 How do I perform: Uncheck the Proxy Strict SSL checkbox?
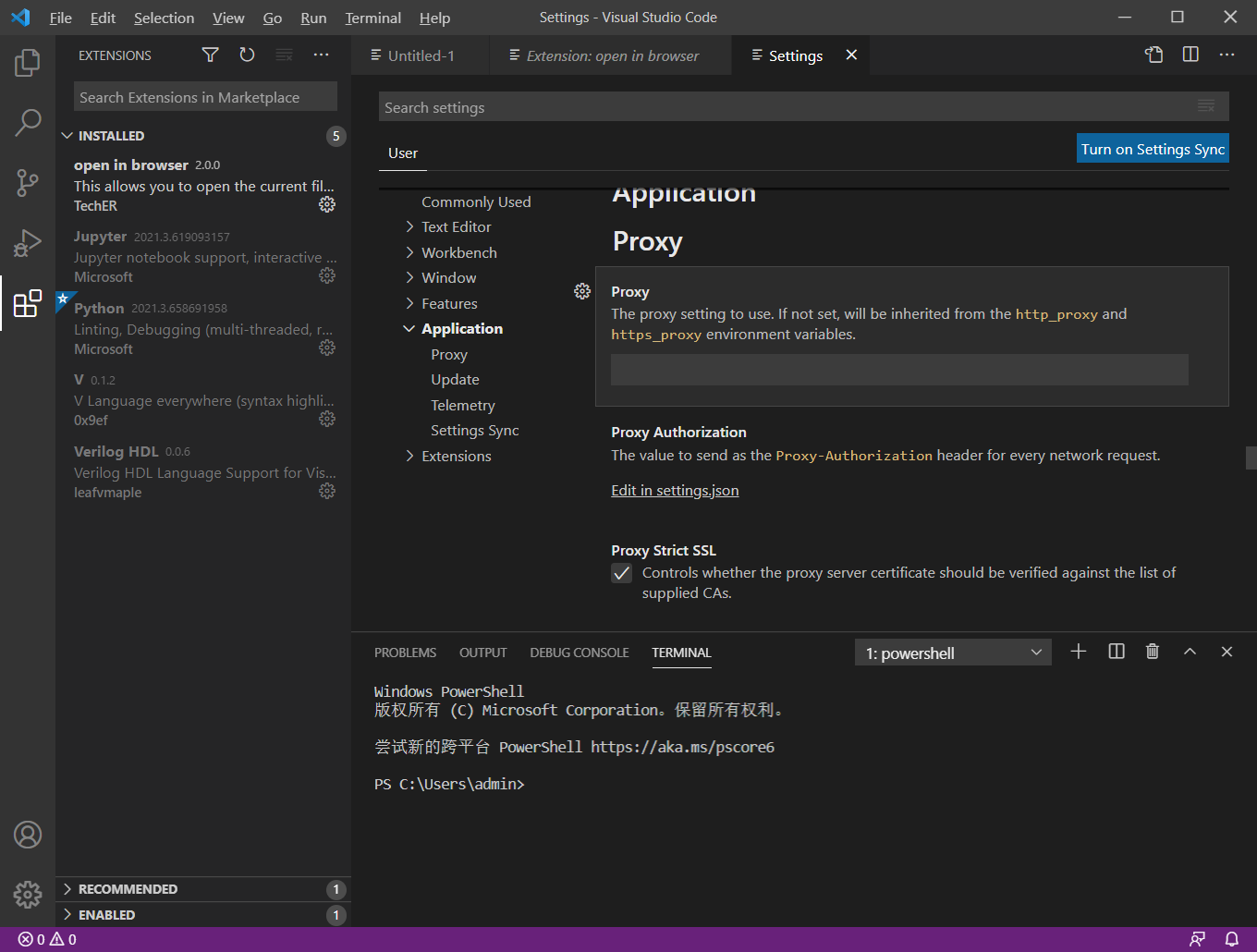click(x=622, y=573)
